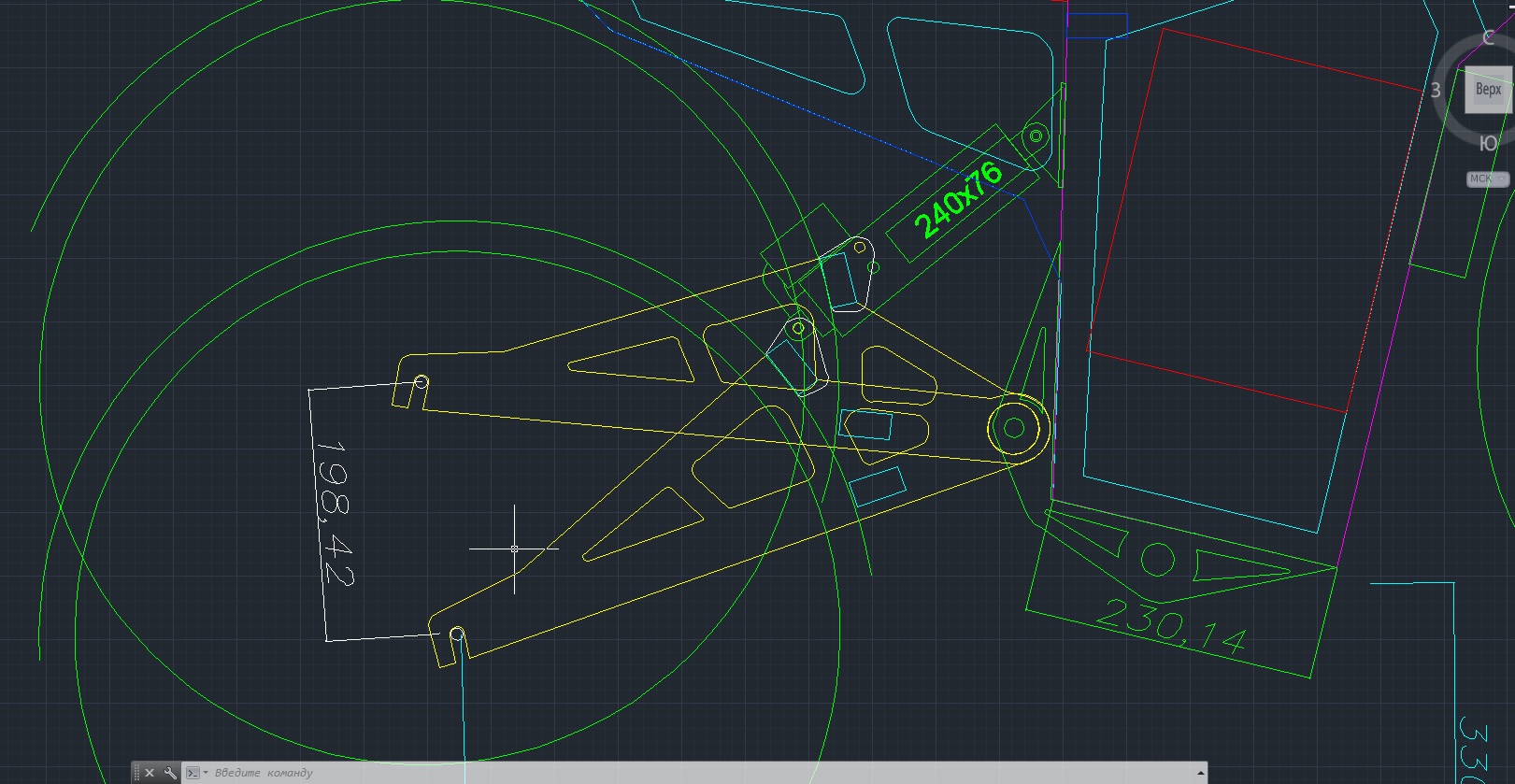1515x784 pixels.
Task: Select the 198,42 dimension text
Action: click(x=334, y=515)
